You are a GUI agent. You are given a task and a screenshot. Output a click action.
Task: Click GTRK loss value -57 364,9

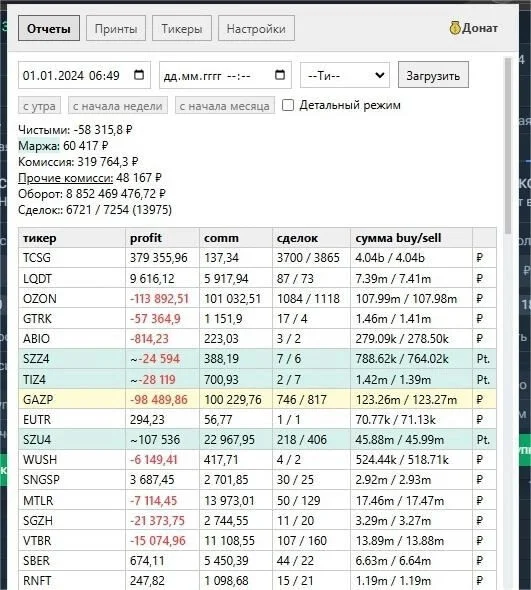[x=155, y=319]
